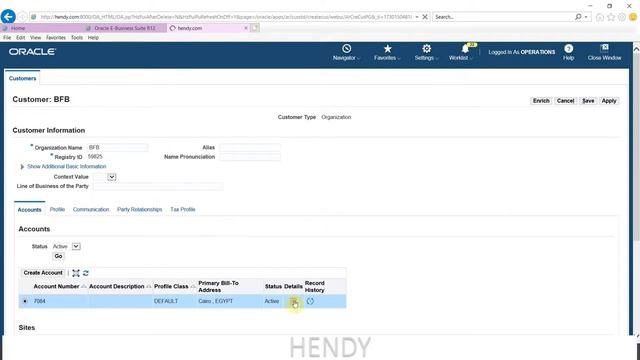Open the accounts Status dropdown
640x360 pixels.
[x=76, y=247]
